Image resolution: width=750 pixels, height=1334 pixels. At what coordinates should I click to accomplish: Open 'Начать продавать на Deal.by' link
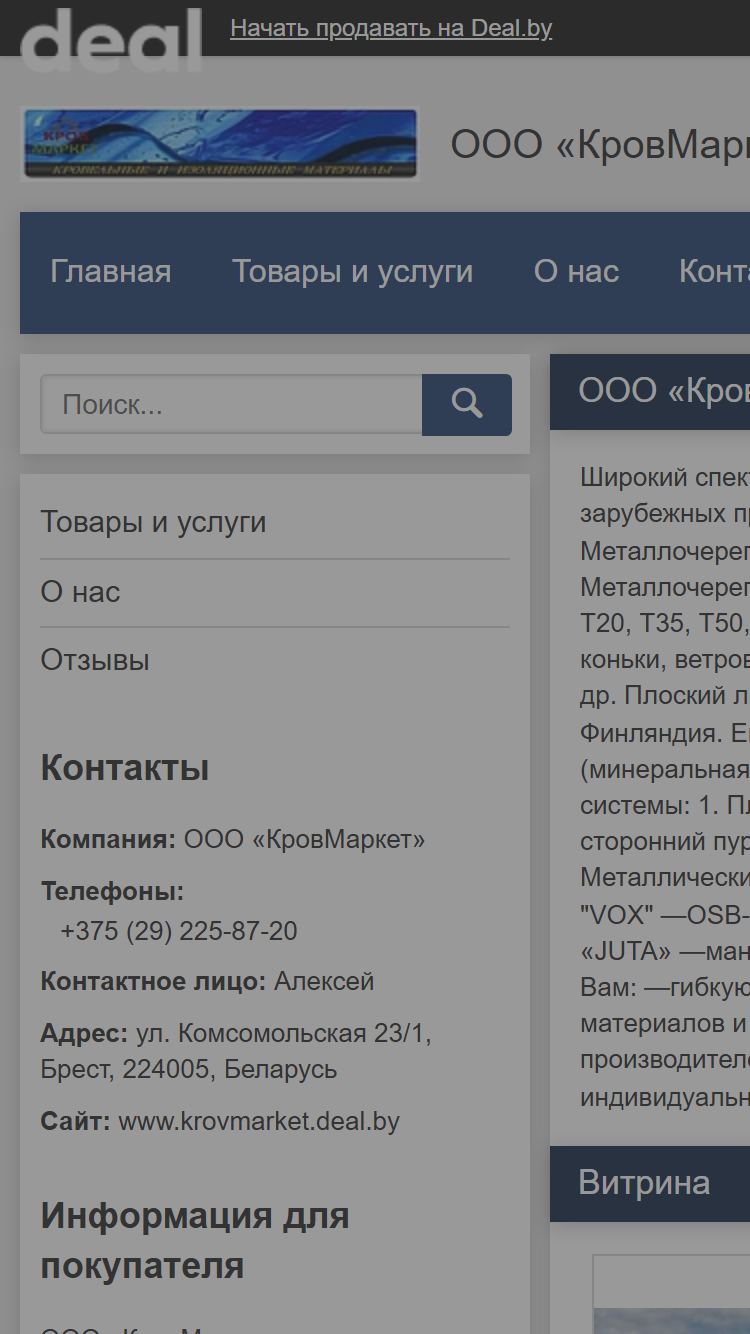coord(391,28)
